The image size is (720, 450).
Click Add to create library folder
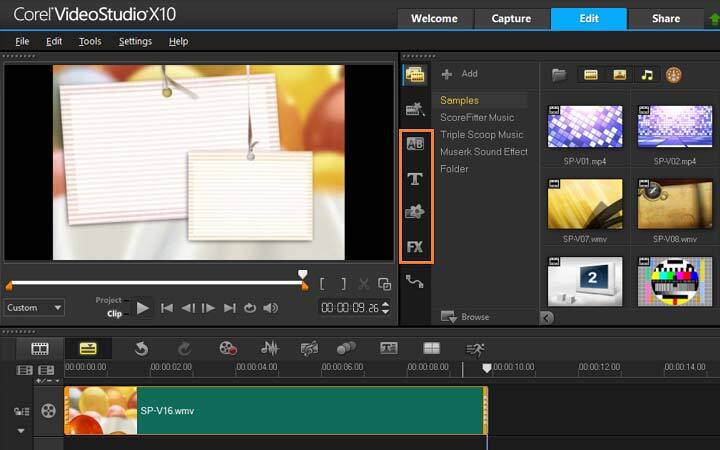[x=460, y=73]
